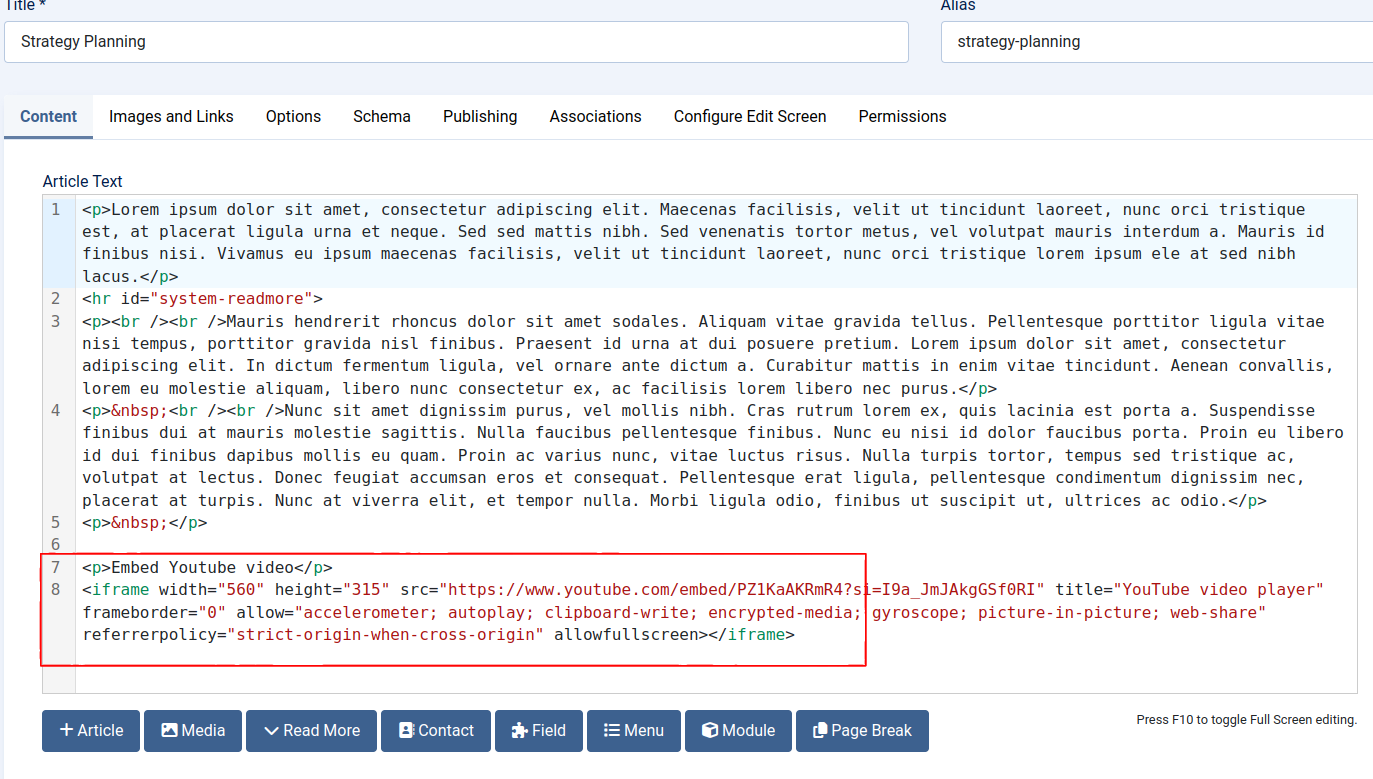Insert a Module with Module button
Viewport: 1373px width, 779px height.
[x=738, y=731]
